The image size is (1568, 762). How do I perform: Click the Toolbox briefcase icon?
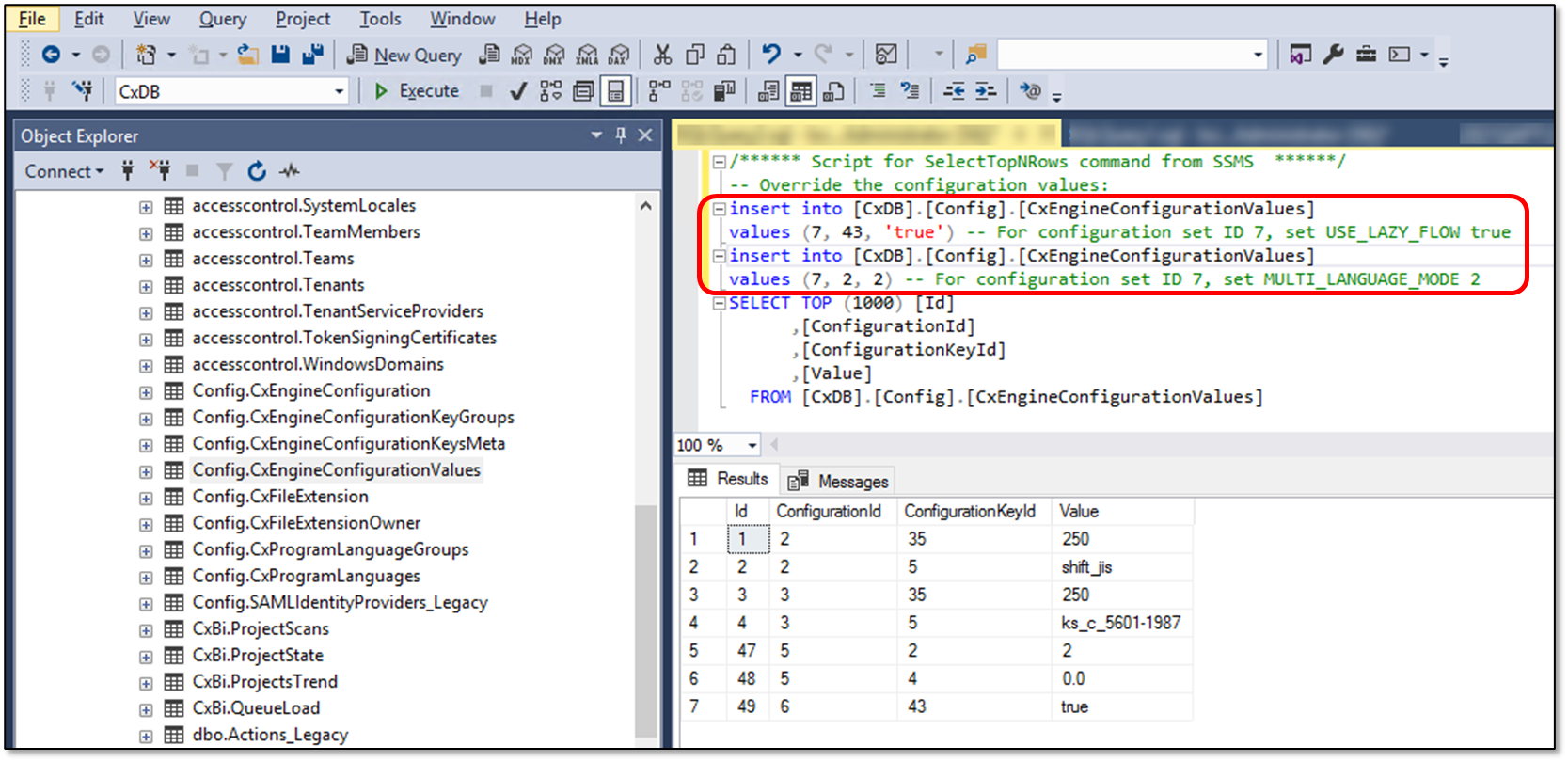coord(1366,55)
